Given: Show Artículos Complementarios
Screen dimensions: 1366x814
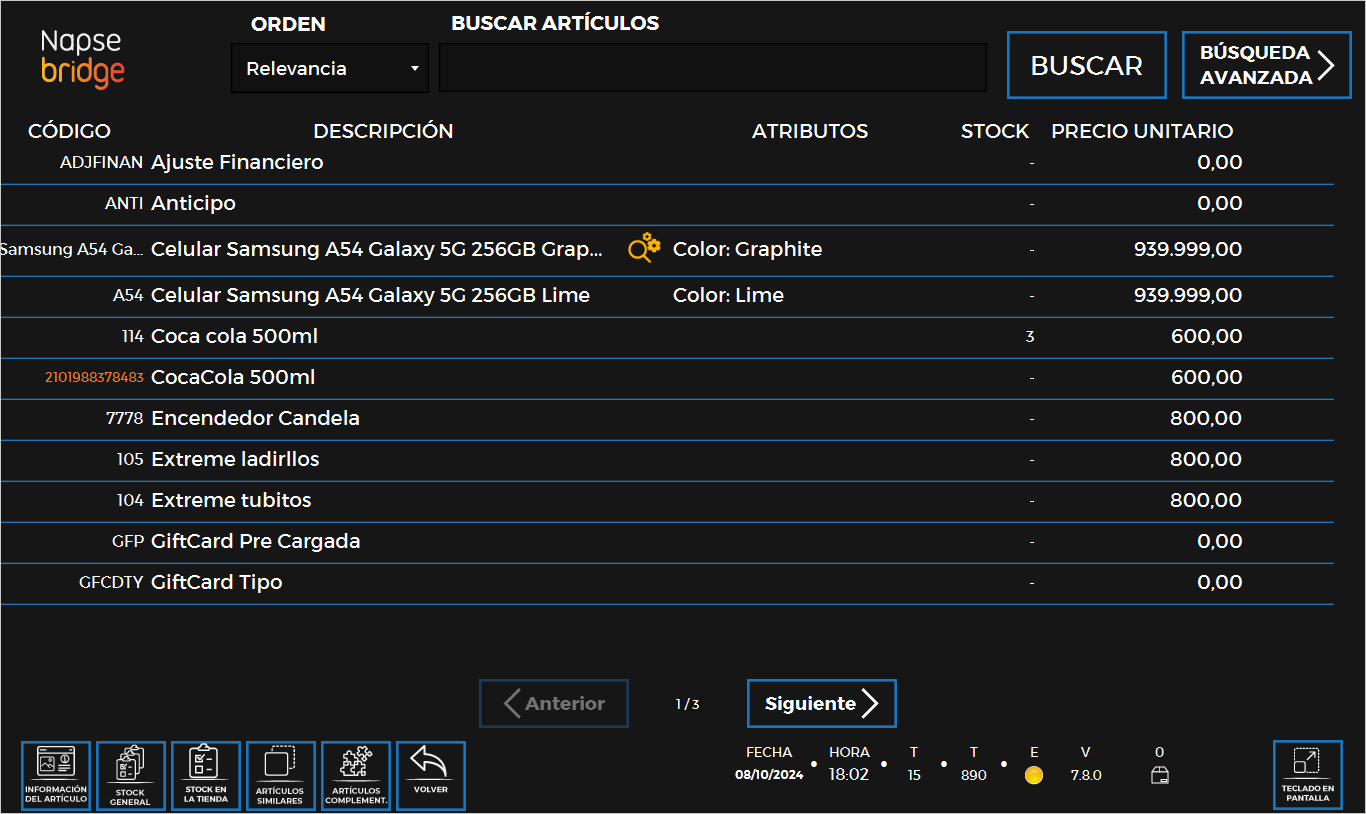Looking at the screenshot, I should [x=356, y=776].
